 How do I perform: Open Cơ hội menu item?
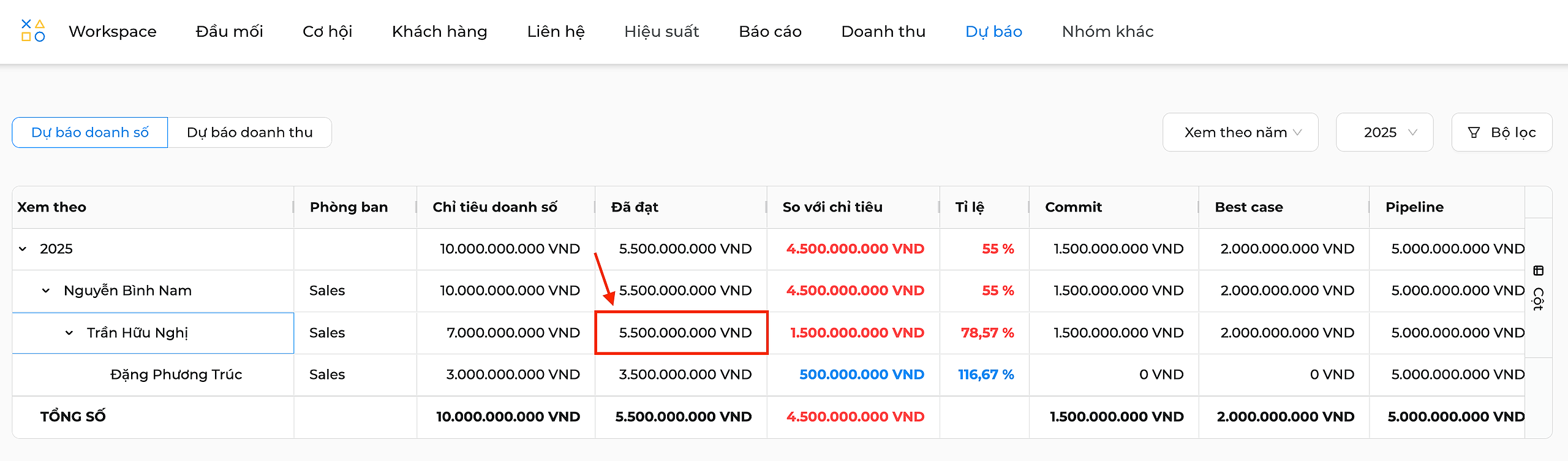click(327, 31)
